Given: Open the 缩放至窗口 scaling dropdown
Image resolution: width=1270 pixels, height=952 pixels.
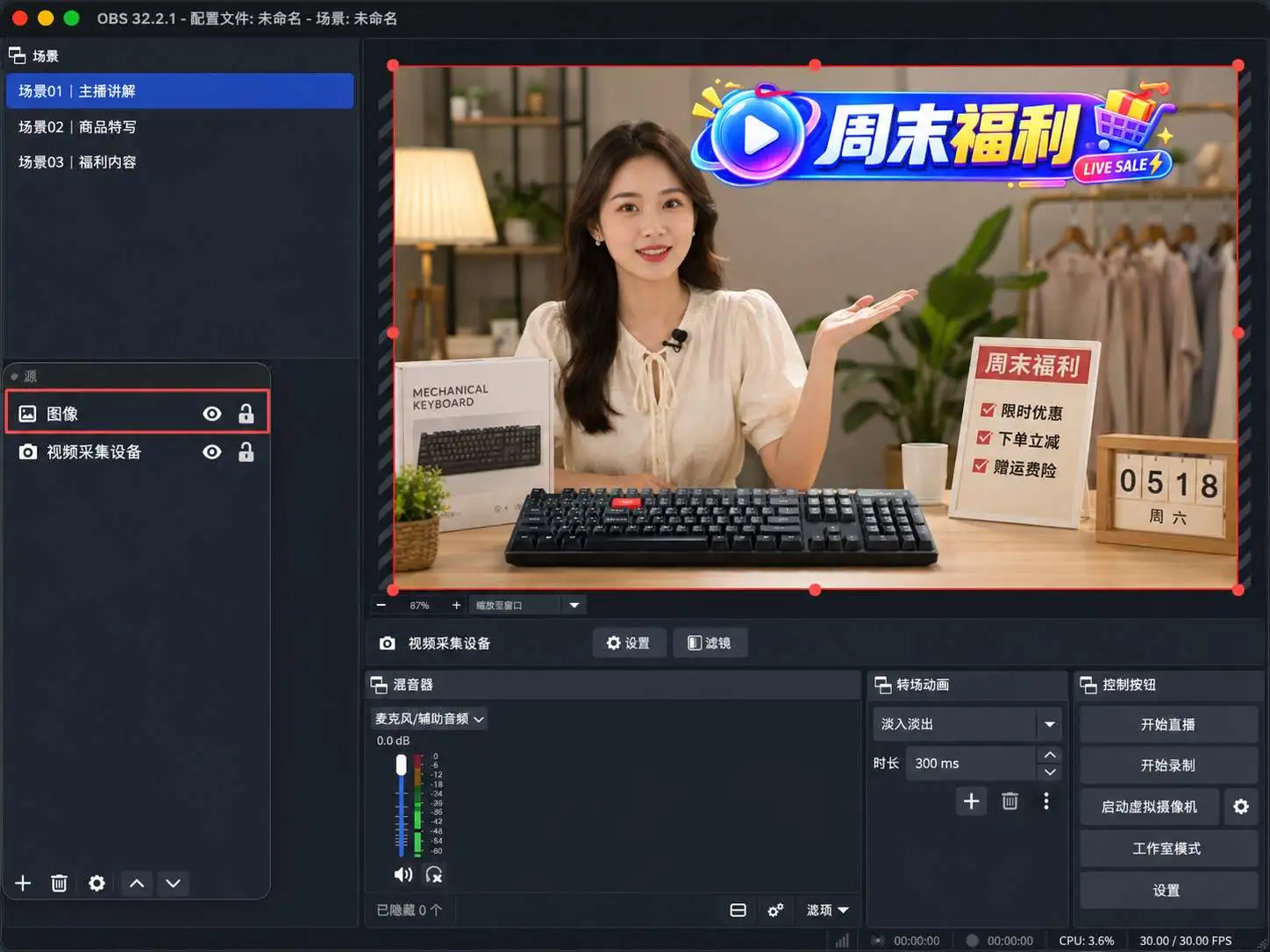Looking at the screenshot, I should tap(528, 605).
